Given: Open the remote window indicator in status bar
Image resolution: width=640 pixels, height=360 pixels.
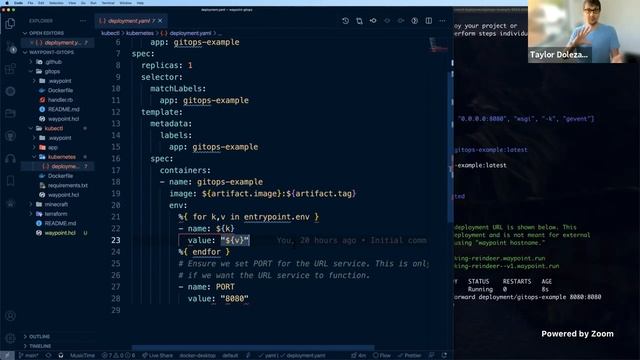Looking at the screenshot, I should click(7, 356).
